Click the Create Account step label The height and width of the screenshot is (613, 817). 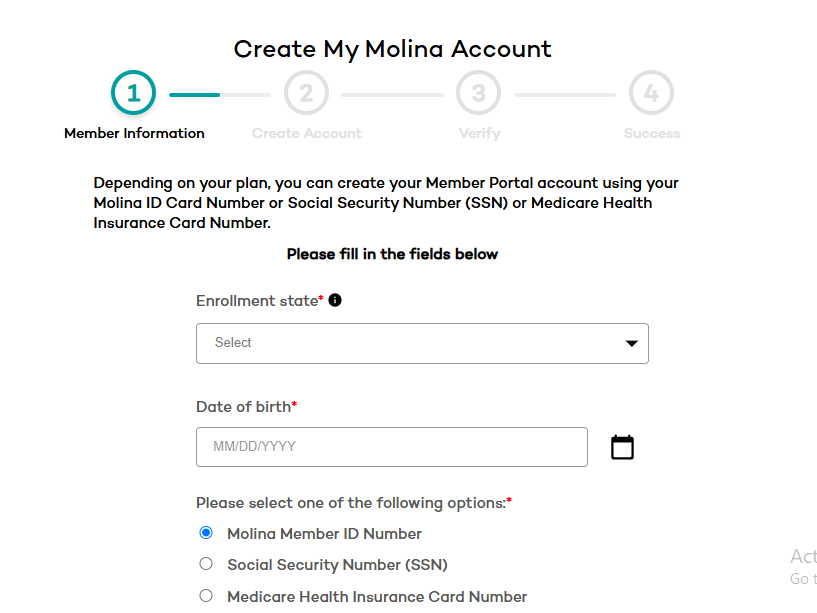(x=306, y=132)
